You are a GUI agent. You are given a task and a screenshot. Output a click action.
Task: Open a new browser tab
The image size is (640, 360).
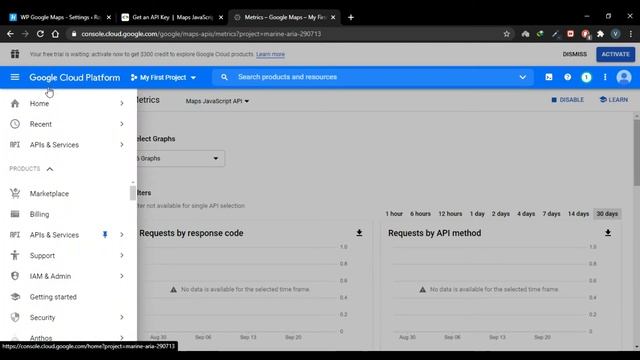click(351, 17)
